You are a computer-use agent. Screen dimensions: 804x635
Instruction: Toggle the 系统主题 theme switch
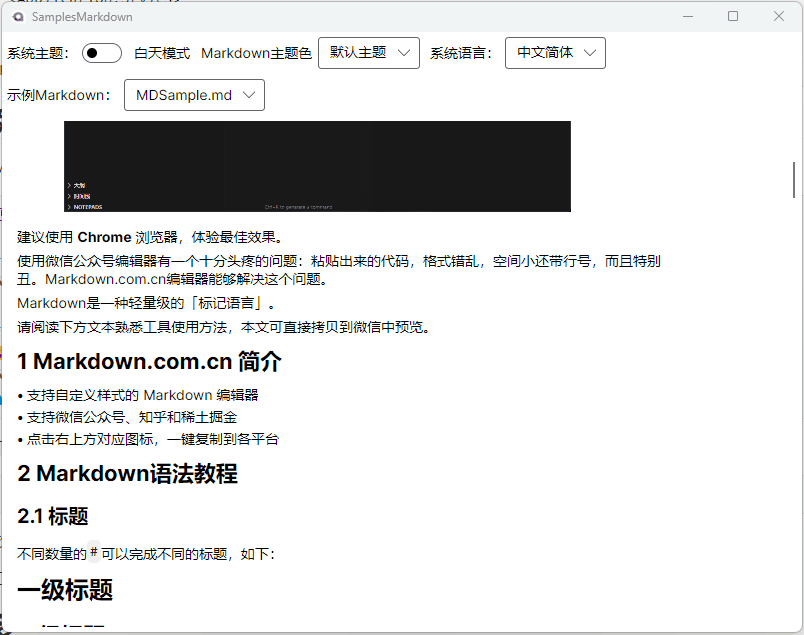click(x=101, y=52)
